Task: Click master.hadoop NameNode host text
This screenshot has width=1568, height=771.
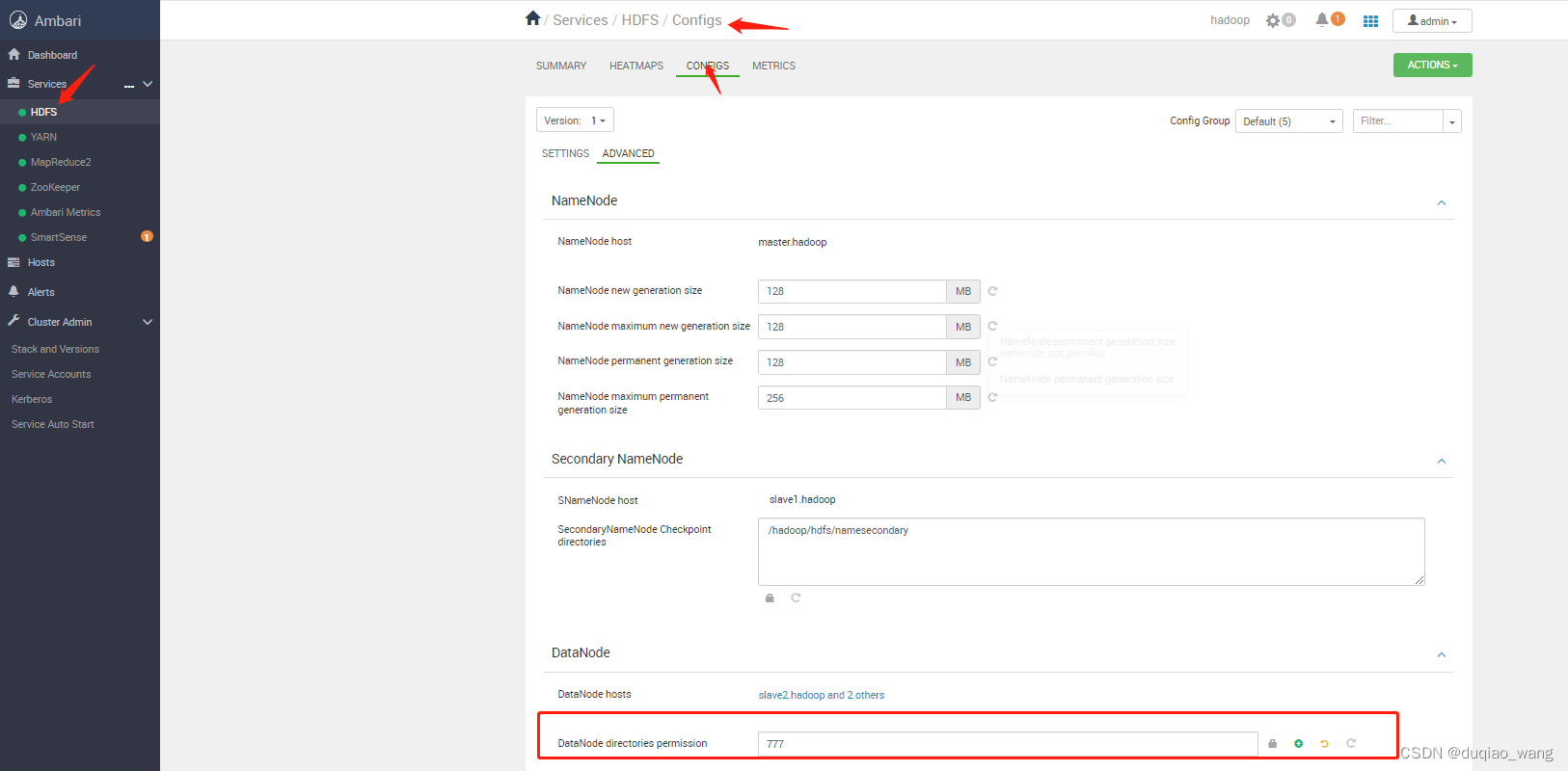Action: coord(792,242)
